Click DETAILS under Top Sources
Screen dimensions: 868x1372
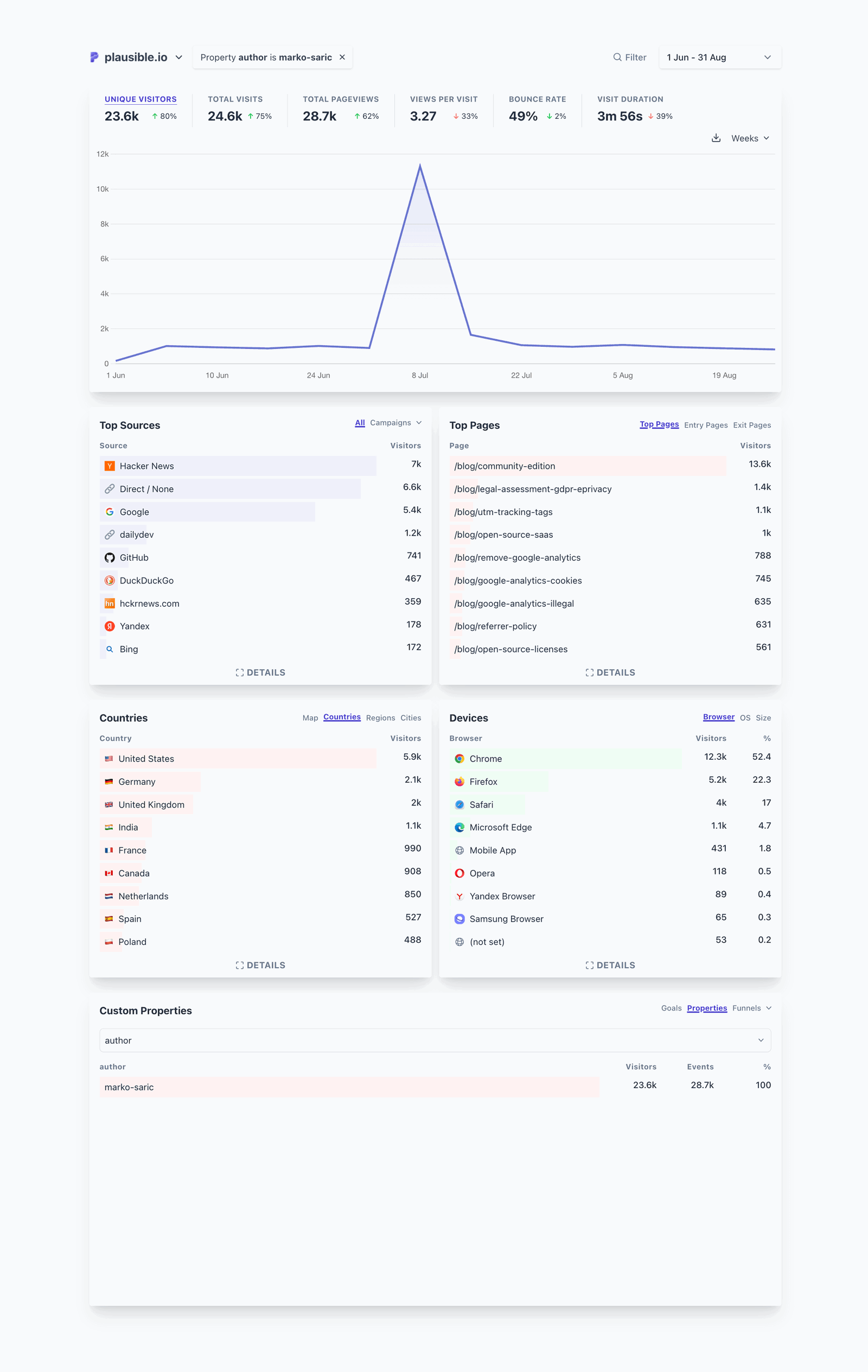(x=260, y=672)
